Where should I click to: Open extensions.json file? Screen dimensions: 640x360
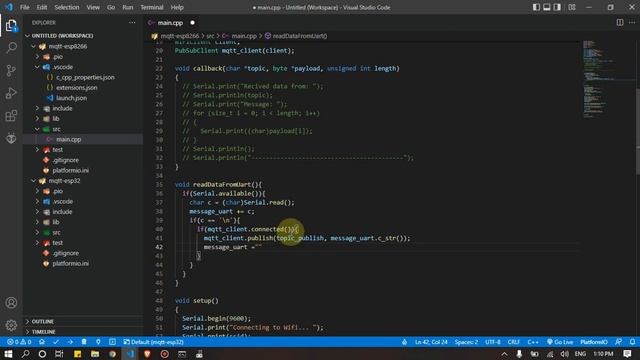[83, 88]
